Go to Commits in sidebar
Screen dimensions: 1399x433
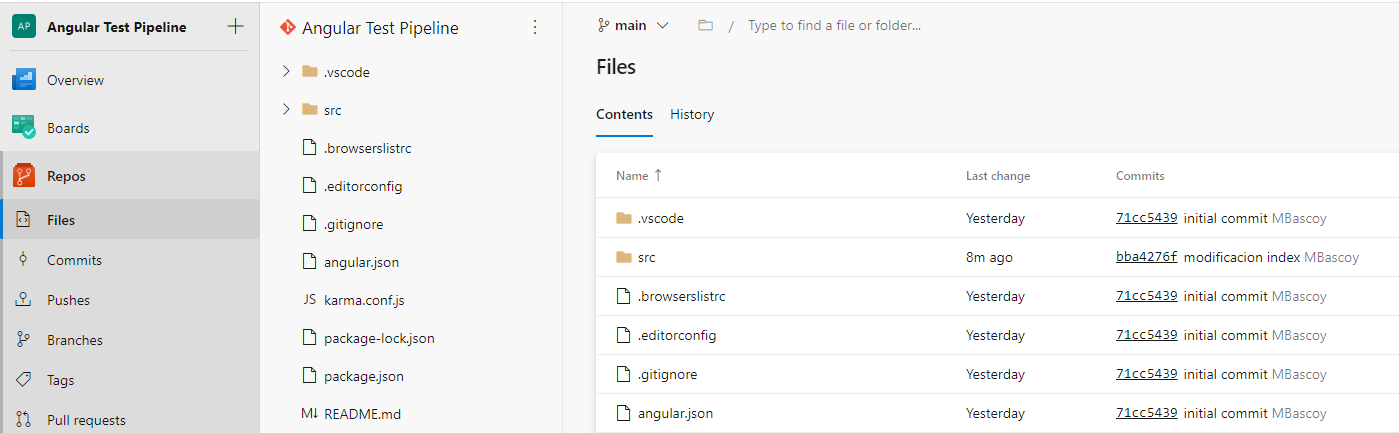click(74, 260)
